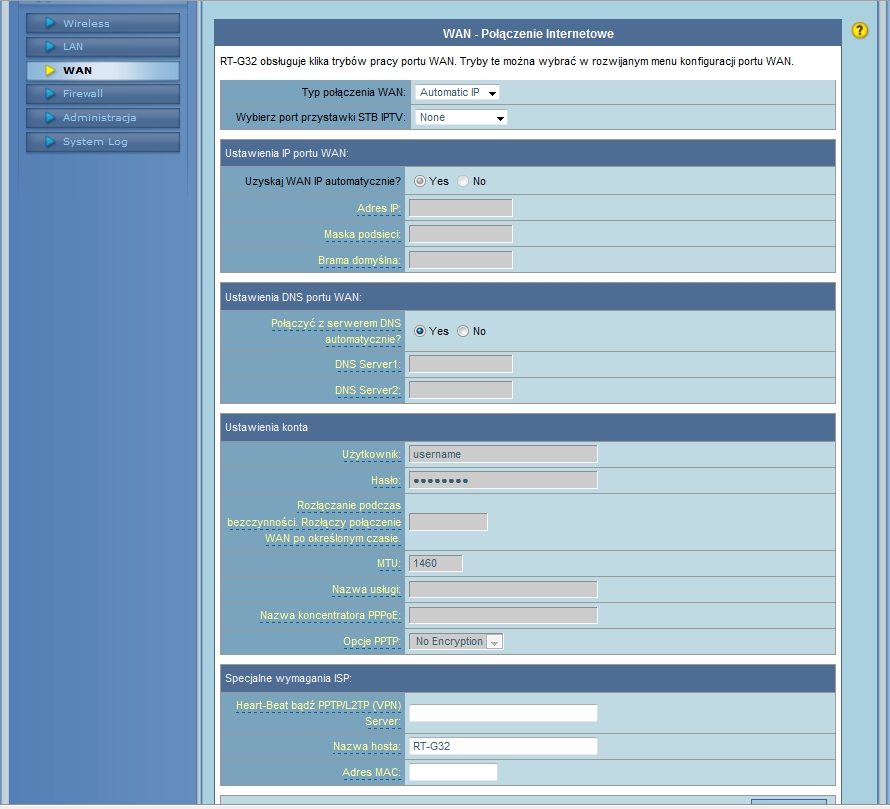Viewport: 890px width, 809px height.
Task: Open the LAN menu section
Action: pos(103,47)
